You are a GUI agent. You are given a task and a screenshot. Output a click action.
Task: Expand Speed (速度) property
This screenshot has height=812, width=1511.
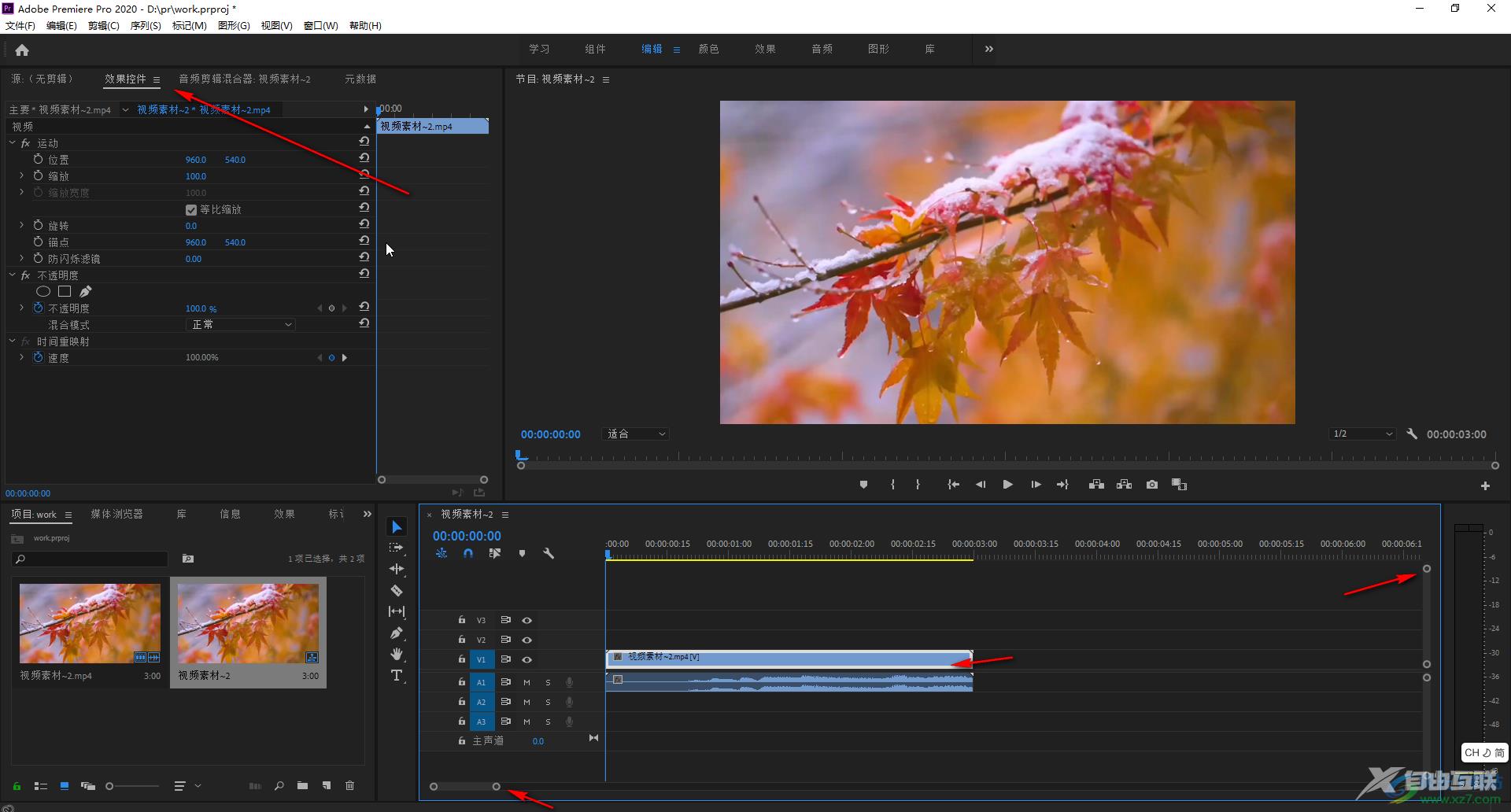coord(21,357)
